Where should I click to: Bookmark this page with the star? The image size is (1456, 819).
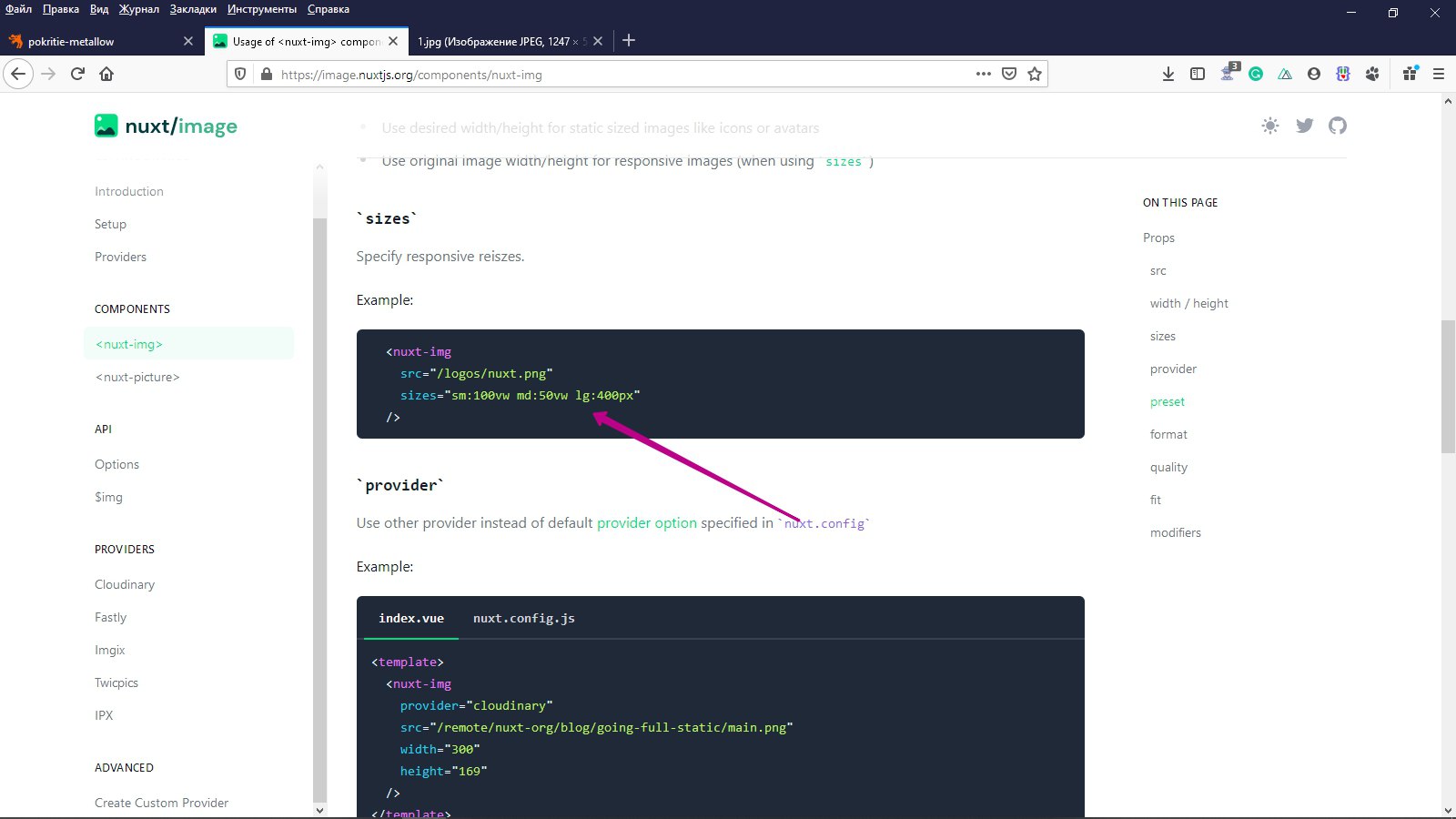point(1035,74)
